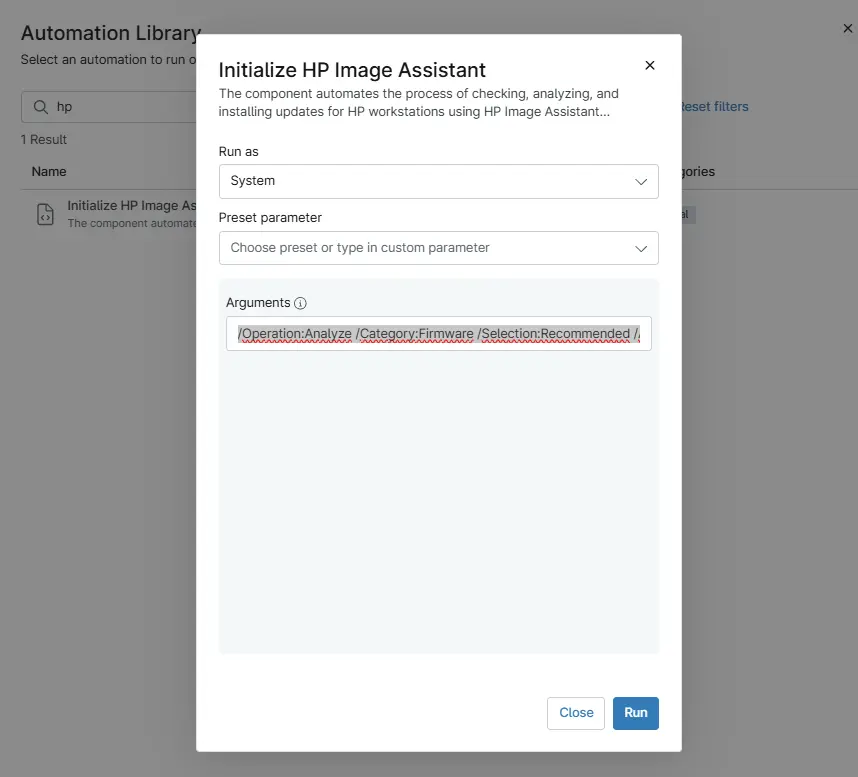Viewport: 858px width, 777px height.
Task: Sort by the Name column header
Action: tap(49, 172)
